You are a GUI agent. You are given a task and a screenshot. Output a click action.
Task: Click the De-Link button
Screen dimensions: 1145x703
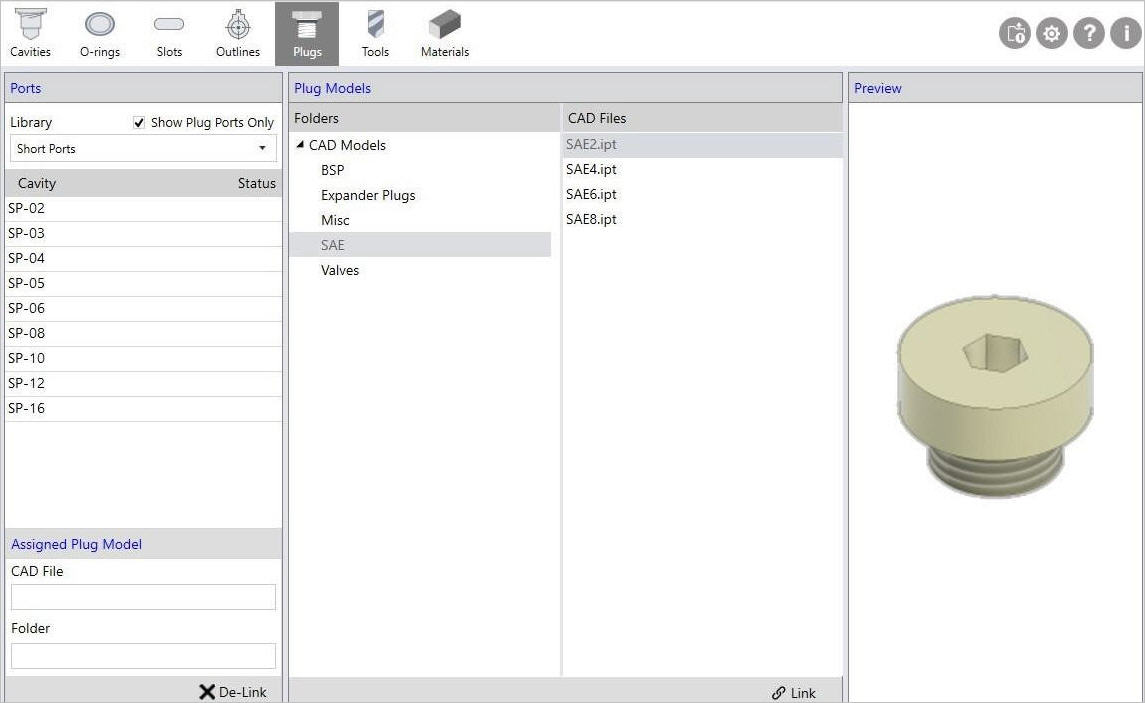(x=233, y=691)
